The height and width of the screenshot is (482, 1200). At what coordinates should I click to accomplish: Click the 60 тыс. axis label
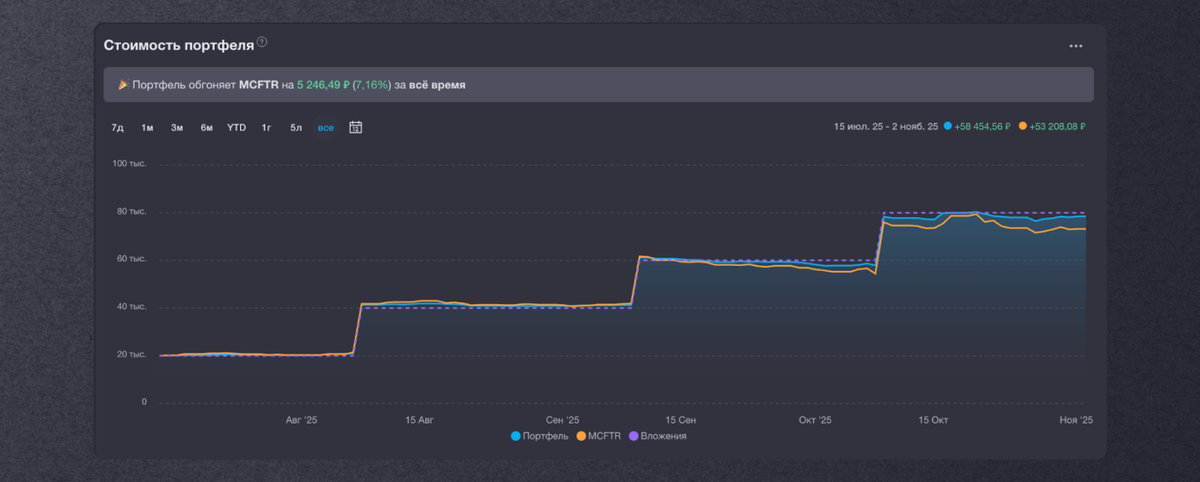[x=132, y=259]
